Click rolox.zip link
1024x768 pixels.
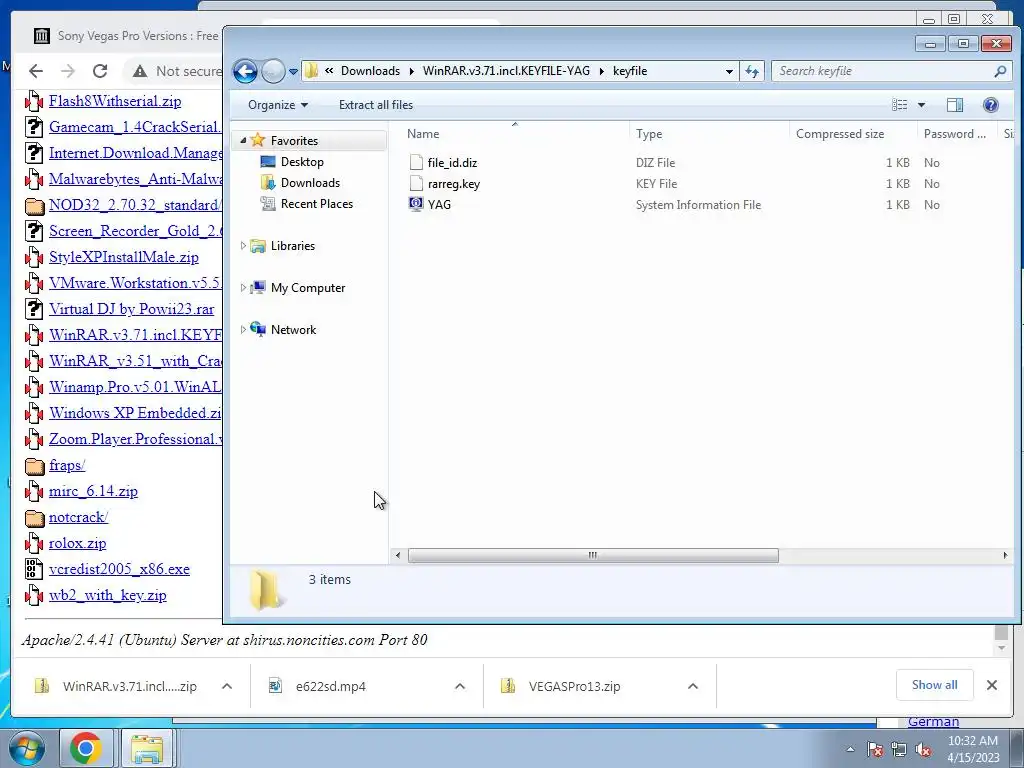(77, 543)
